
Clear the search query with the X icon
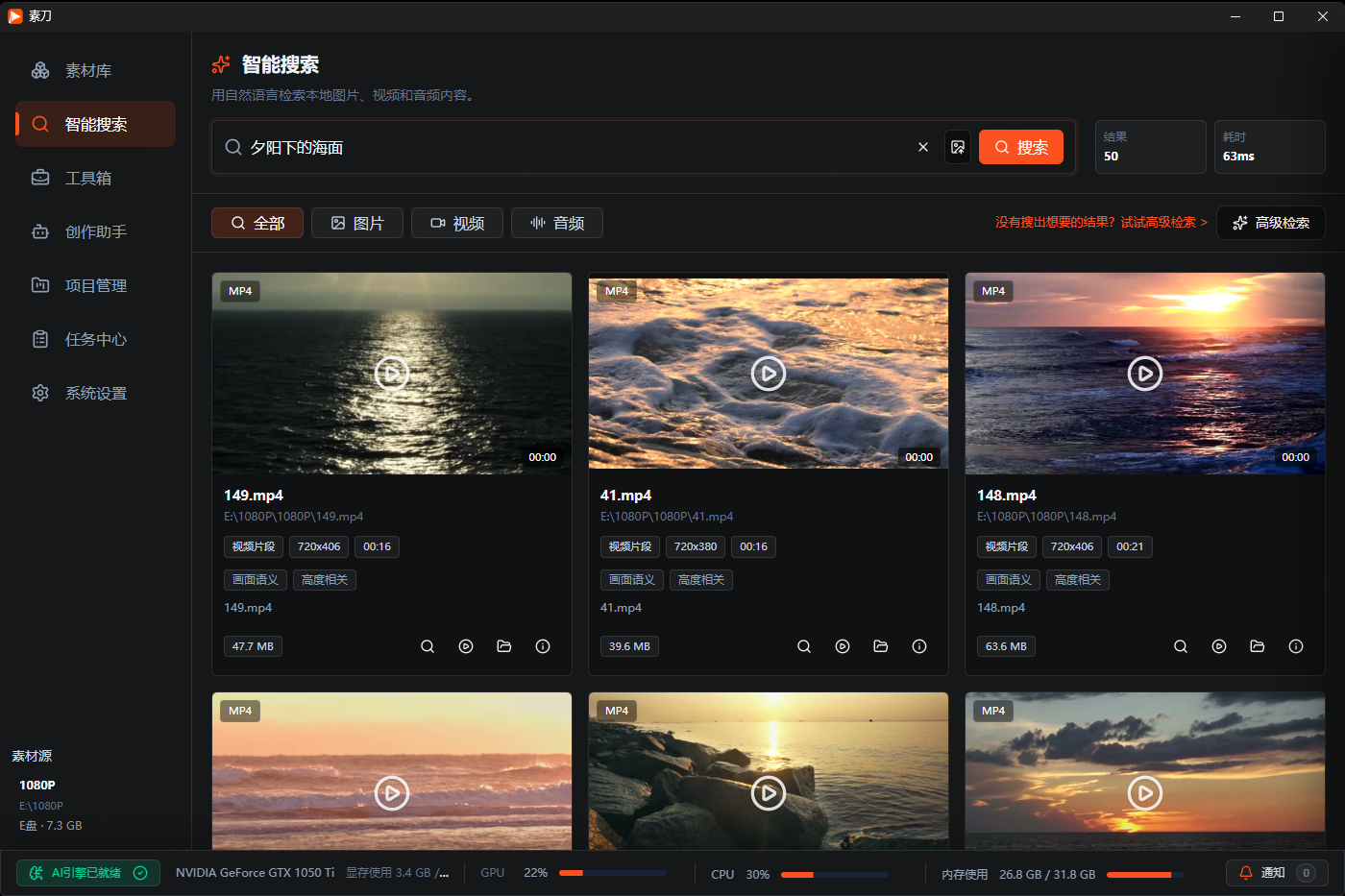tap(923, 147)
